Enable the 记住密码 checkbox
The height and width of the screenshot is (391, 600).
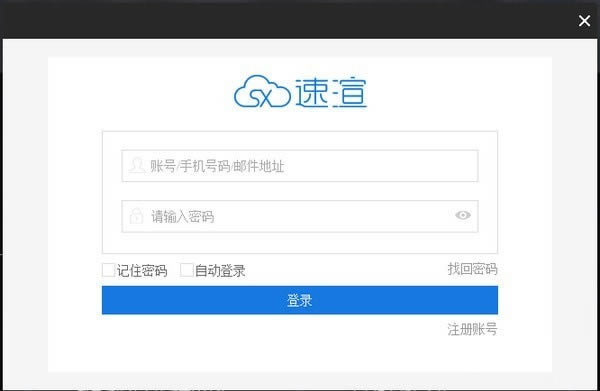point(108,270)
